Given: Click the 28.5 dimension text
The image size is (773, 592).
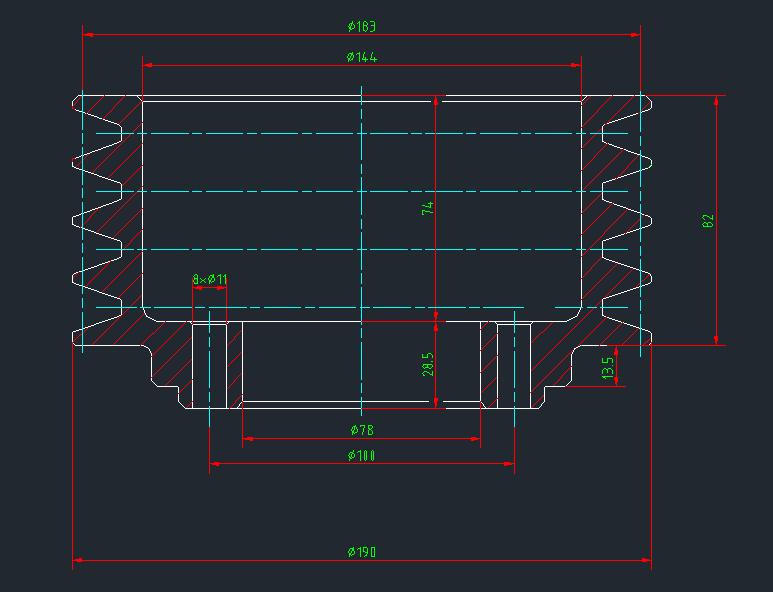Looking at the screenshot, I should (x=427, y=364).
